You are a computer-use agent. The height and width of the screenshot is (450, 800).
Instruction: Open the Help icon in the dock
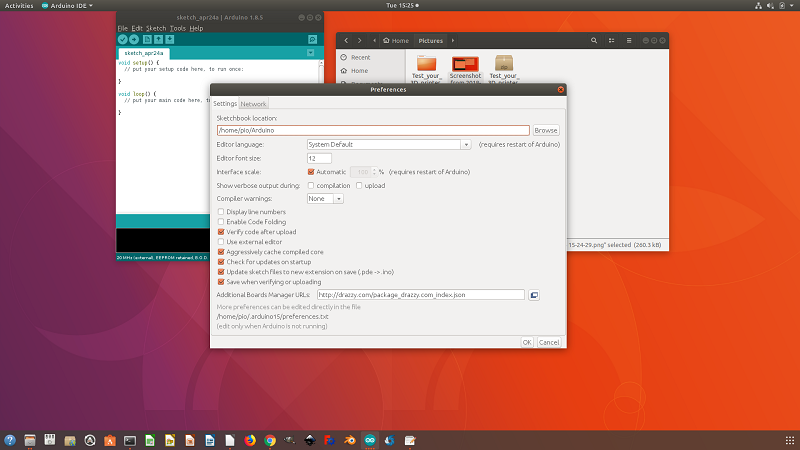10,440
